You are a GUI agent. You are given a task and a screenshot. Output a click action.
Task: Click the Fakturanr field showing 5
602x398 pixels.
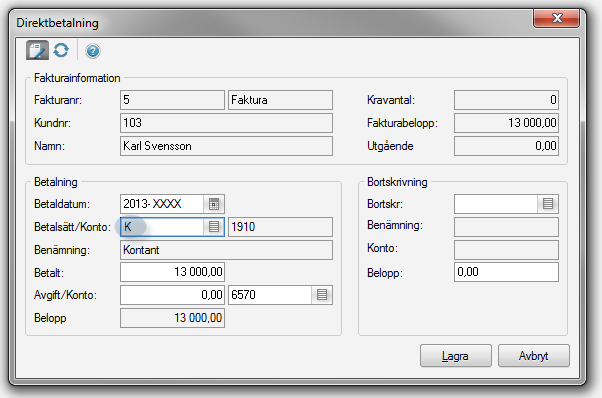click(x=172, y=100)
